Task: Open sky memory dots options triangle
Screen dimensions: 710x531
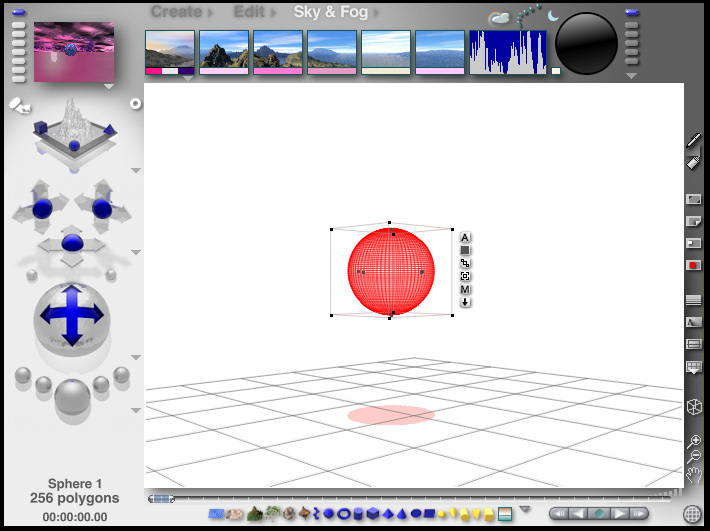Action: pos(632,76)
